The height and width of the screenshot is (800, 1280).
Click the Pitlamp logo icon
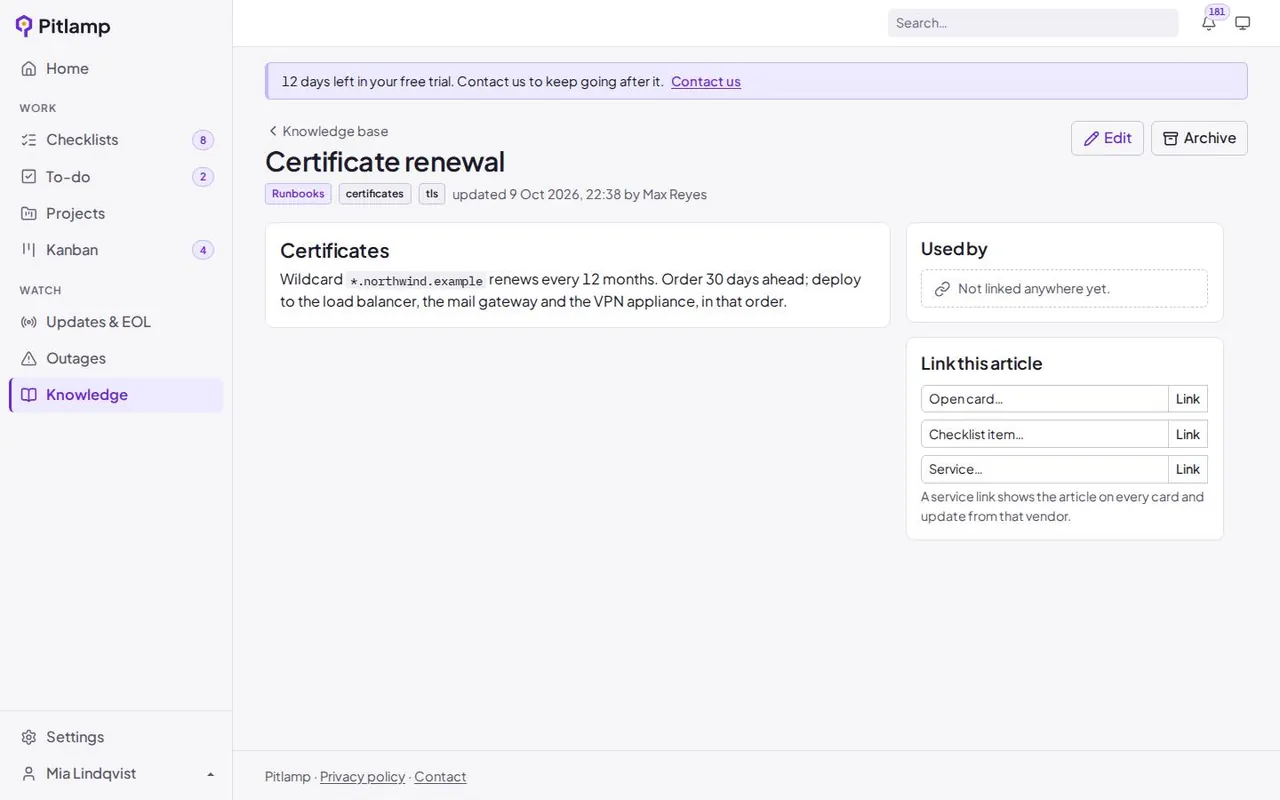pyautogui.click(x=24, y=26)
